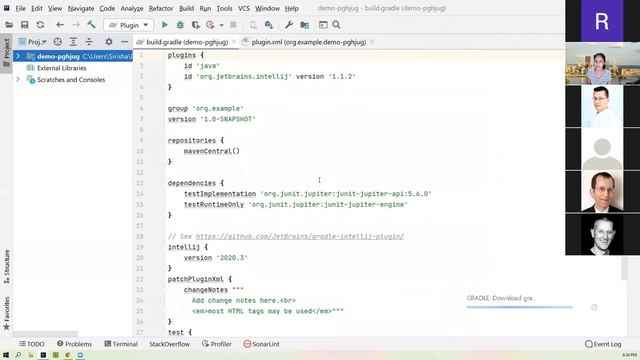This screenshot has width=640, height=360.
Task: Navigate Forward using the right arrow icon
Action: [x=76, y=25]
